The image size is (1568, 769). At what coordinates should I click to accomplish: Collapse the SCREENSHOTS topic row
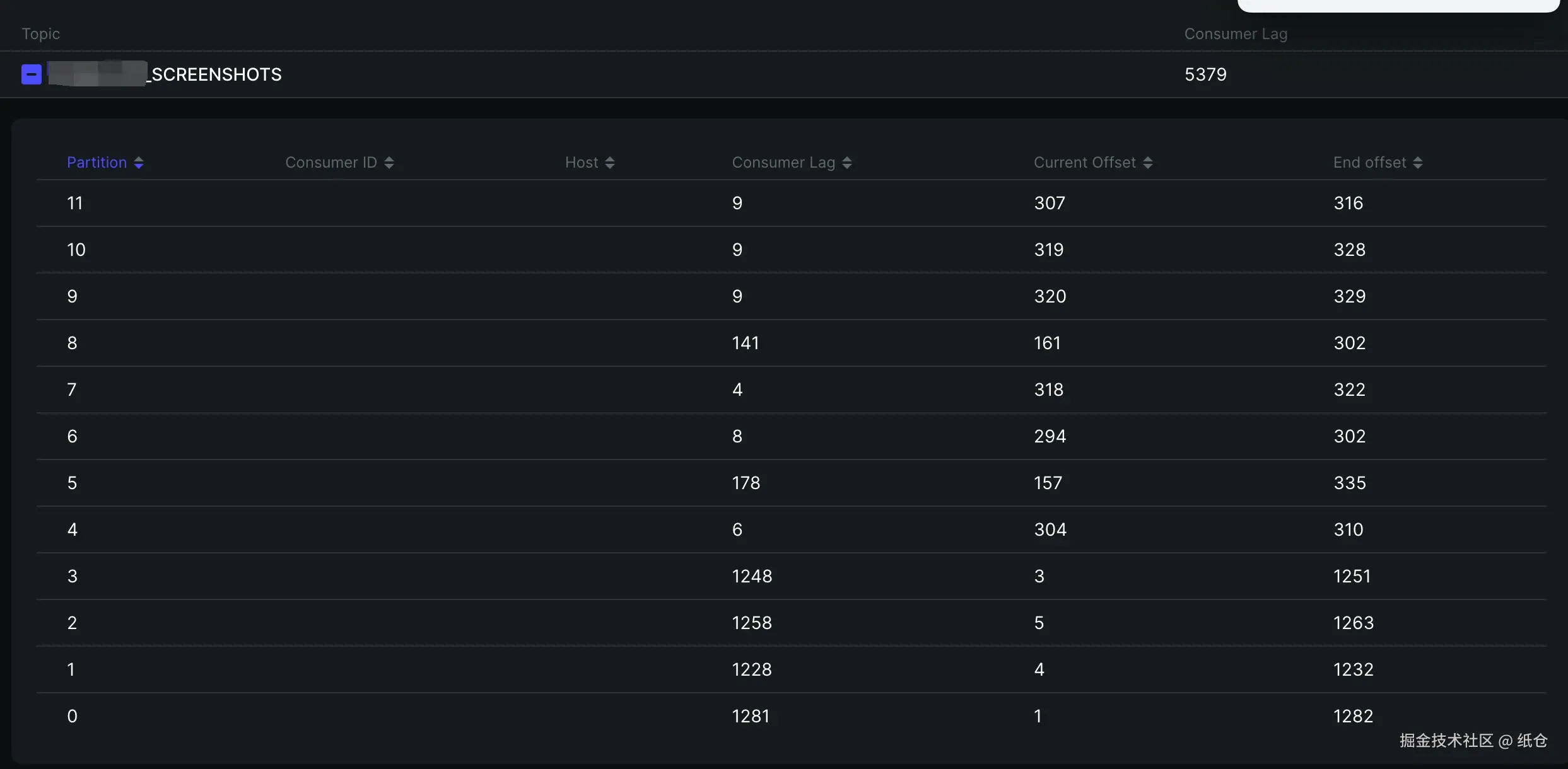tap(31, 74)
